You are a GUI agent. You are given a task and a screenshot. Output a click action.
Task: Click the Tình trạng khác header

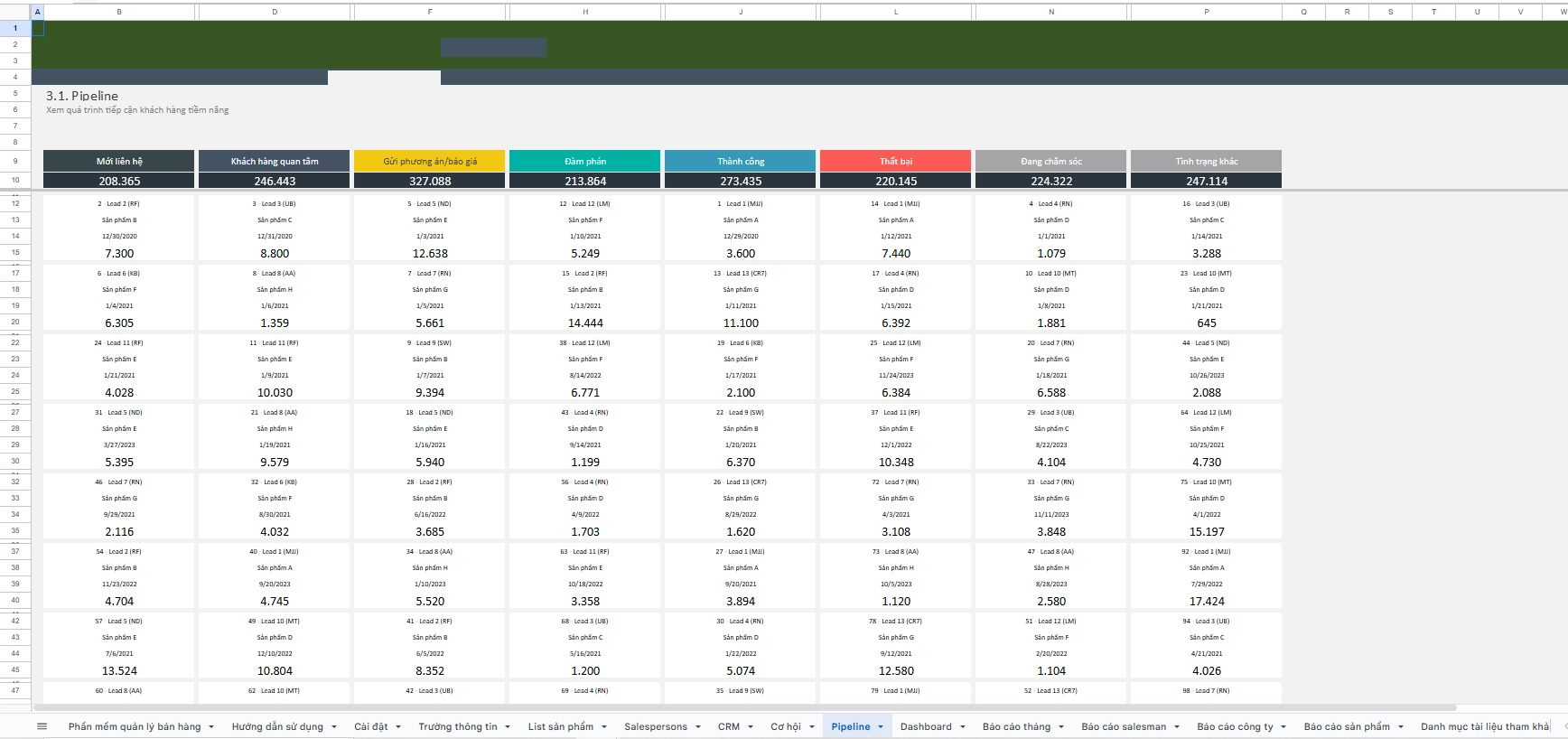(x=1207, y=161)
